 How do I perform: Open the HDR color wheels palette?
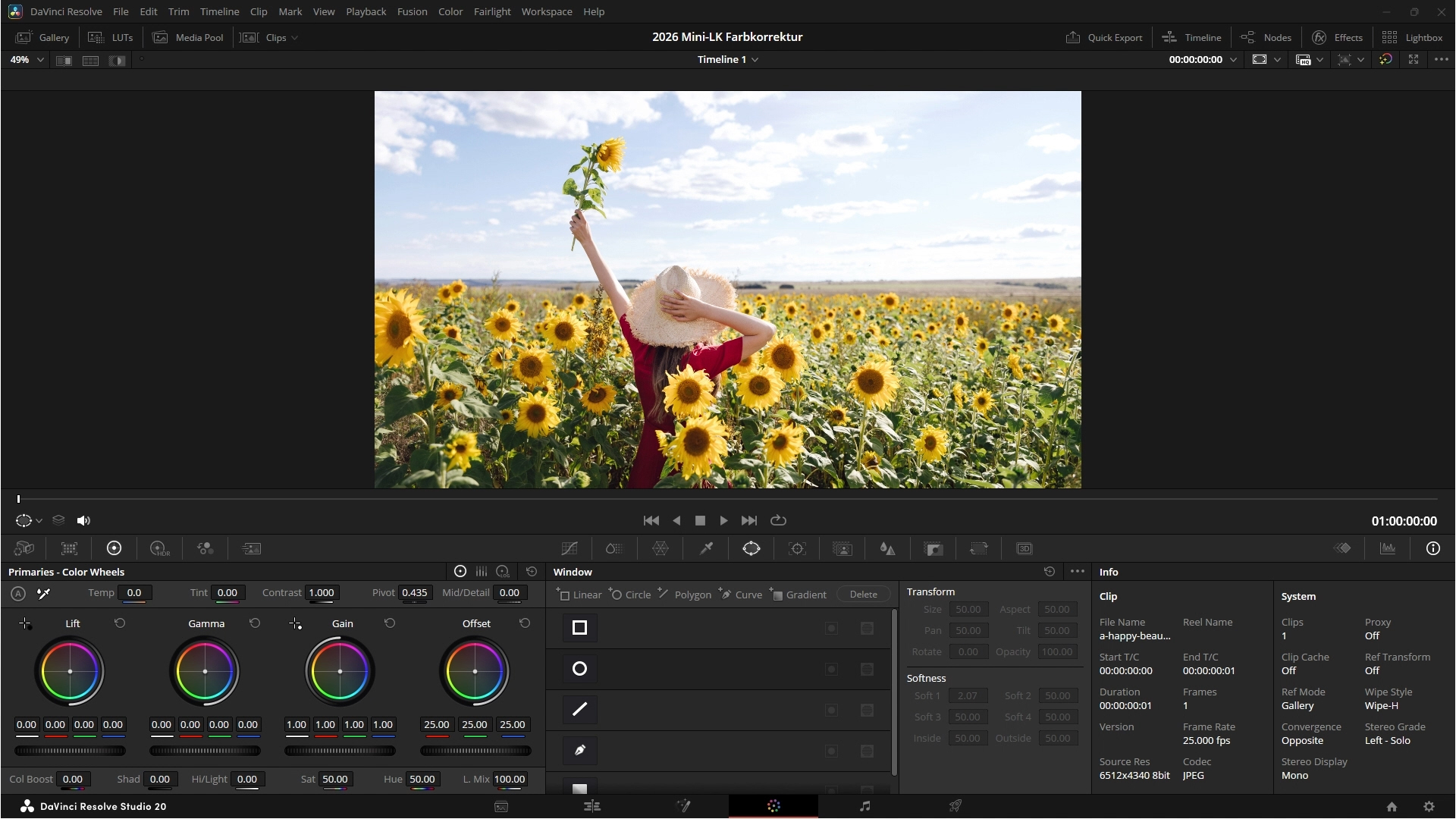[159, 548]
